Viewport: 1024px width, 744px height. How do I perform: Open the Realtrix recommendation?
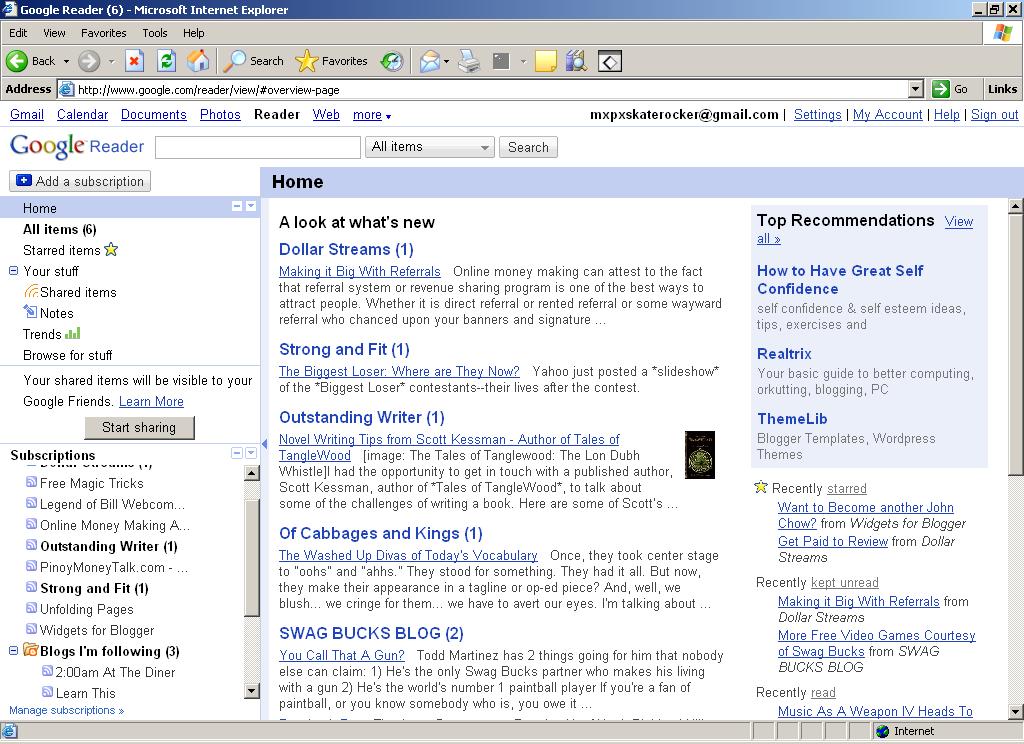tap(784, 353)
